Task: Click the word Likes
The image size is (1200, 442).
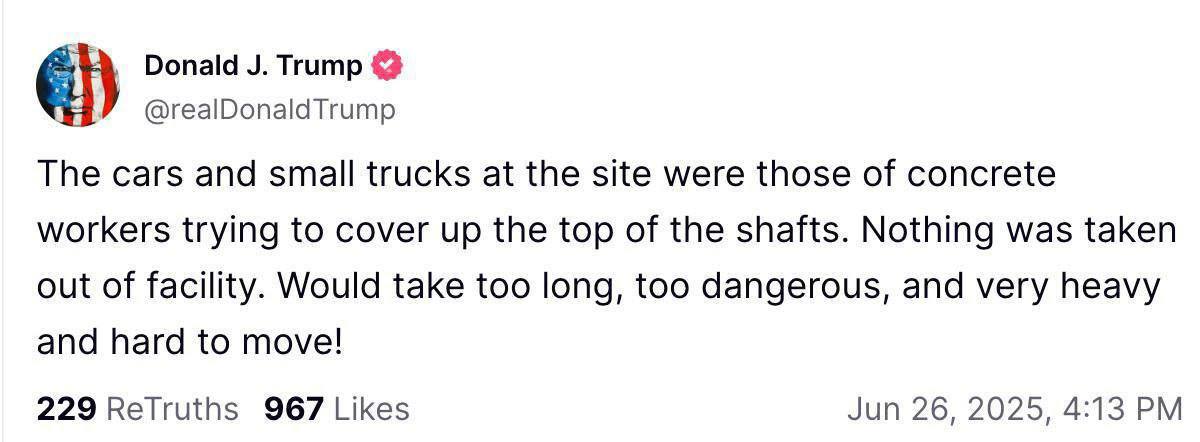Action: [371, 409]
